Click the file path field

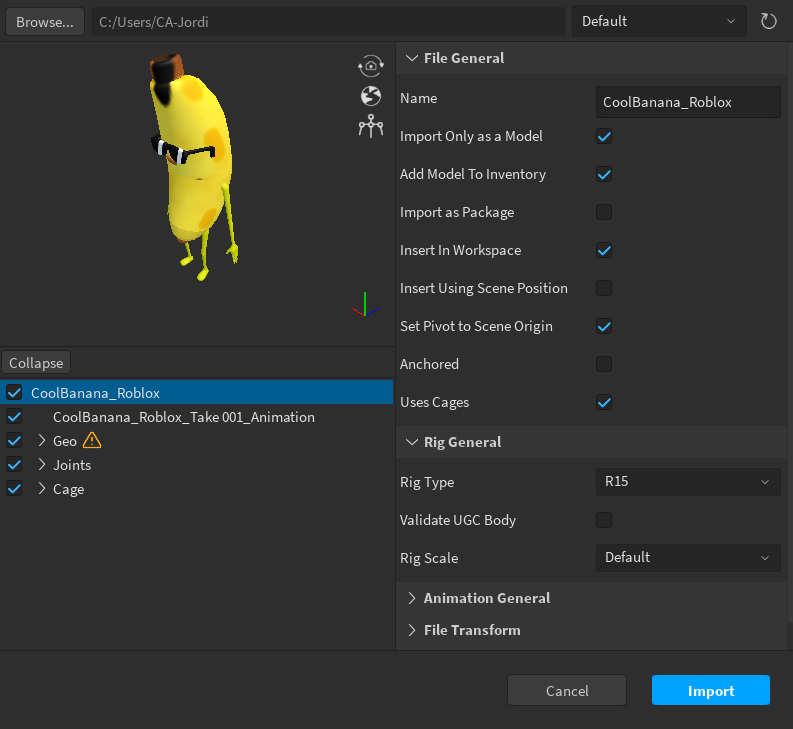(328, 22)
